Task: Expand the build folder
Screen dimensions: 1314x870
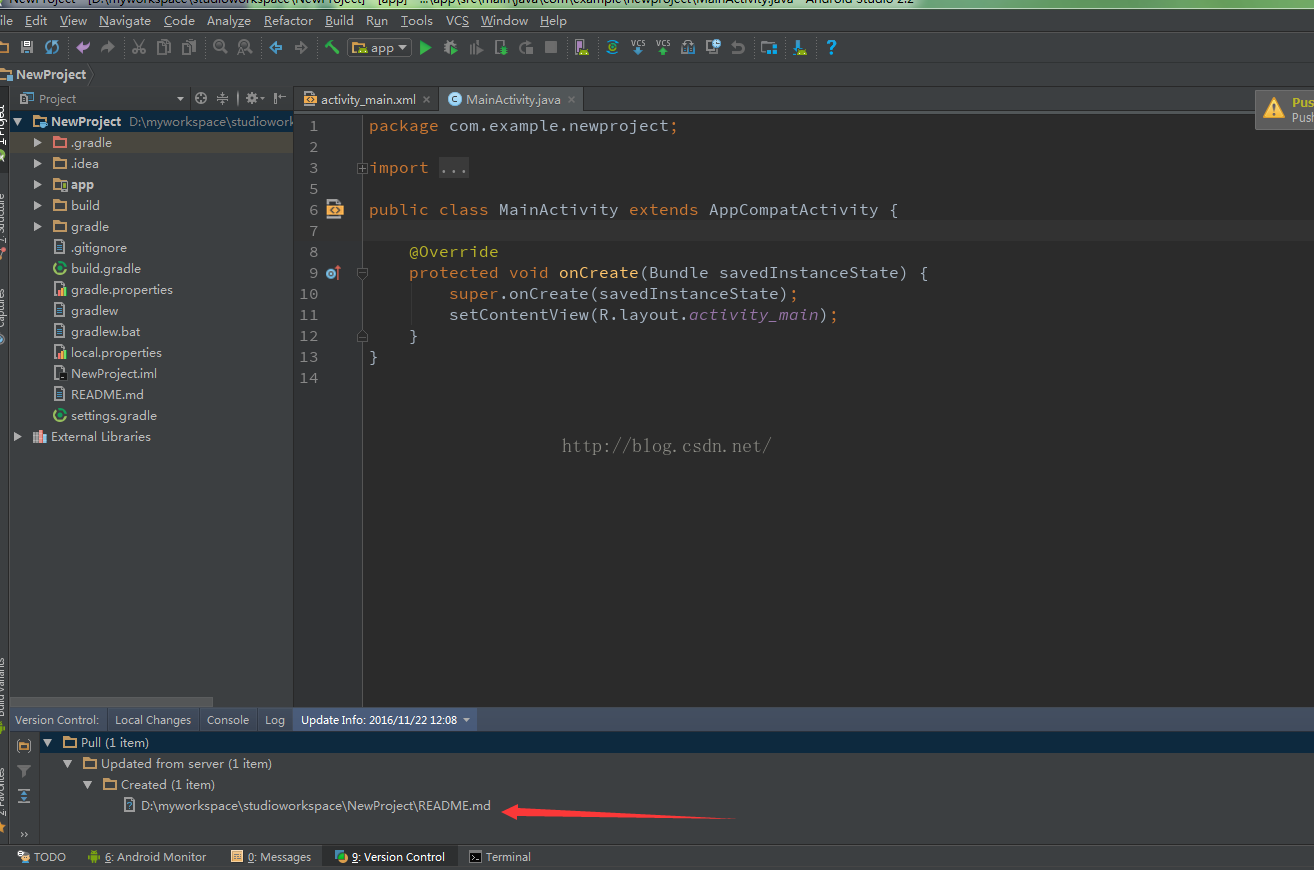Action: [x=38, y=205]
